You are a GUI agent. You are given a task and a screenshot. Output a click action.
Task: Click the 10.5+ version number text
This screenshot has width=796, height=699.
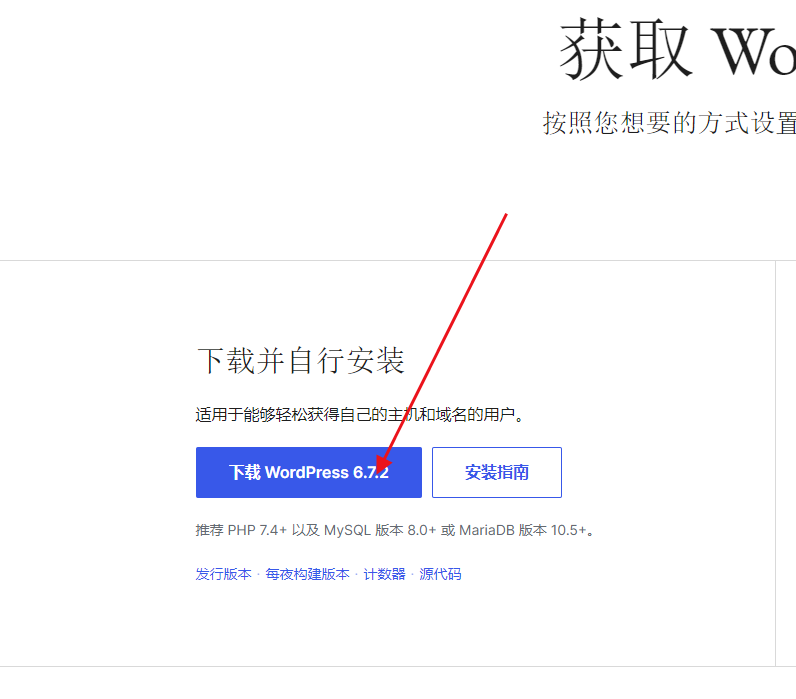click(x=569, y=530)
